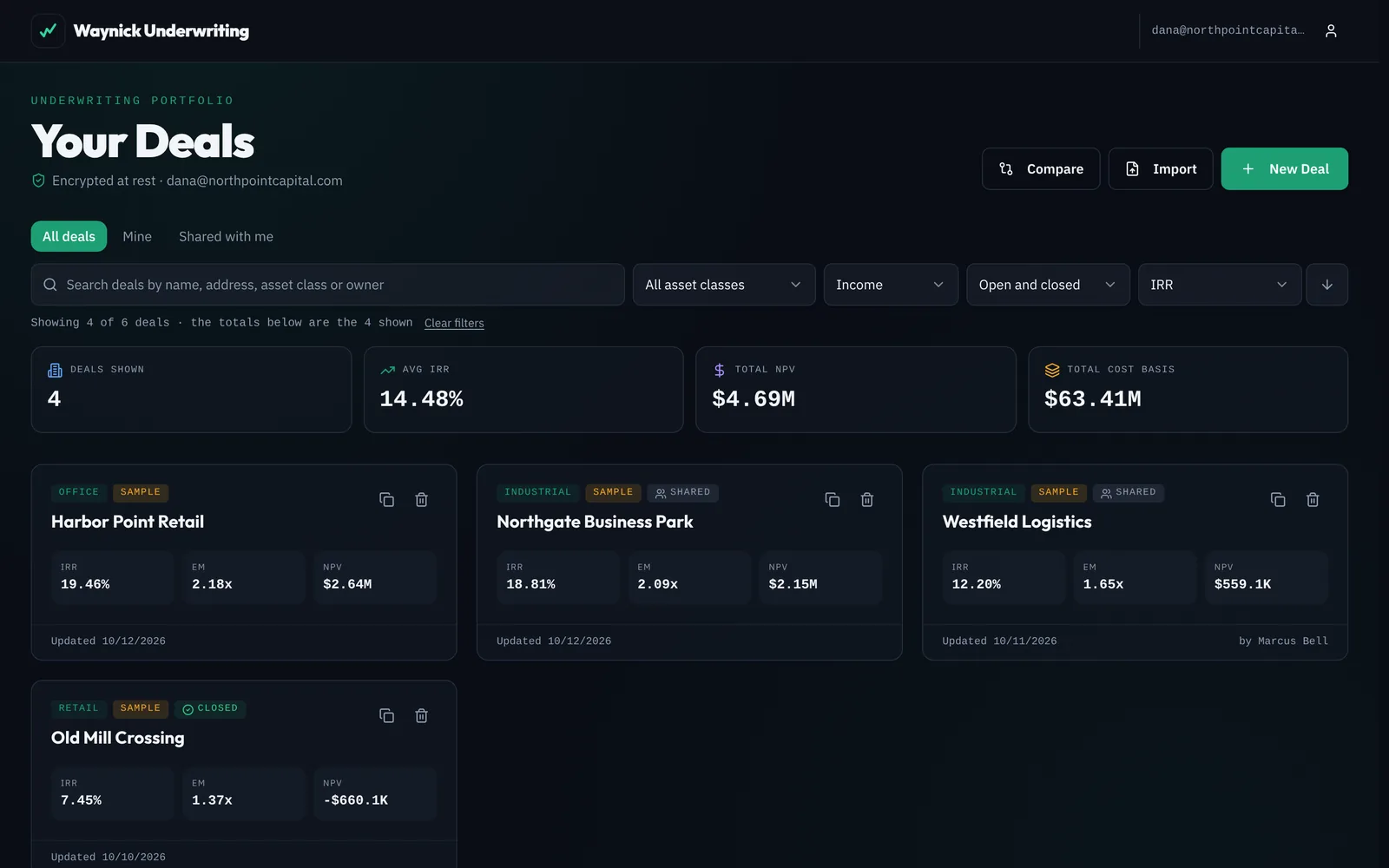
Task: Click the Clear filters link
Action: 454,323
